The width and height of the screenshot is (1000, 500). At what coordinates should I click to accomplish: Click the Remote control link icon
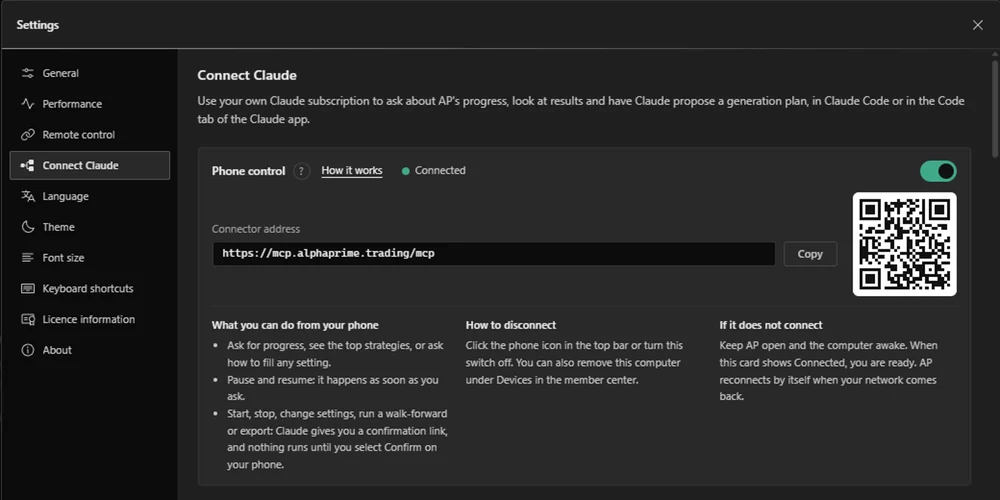27,135
